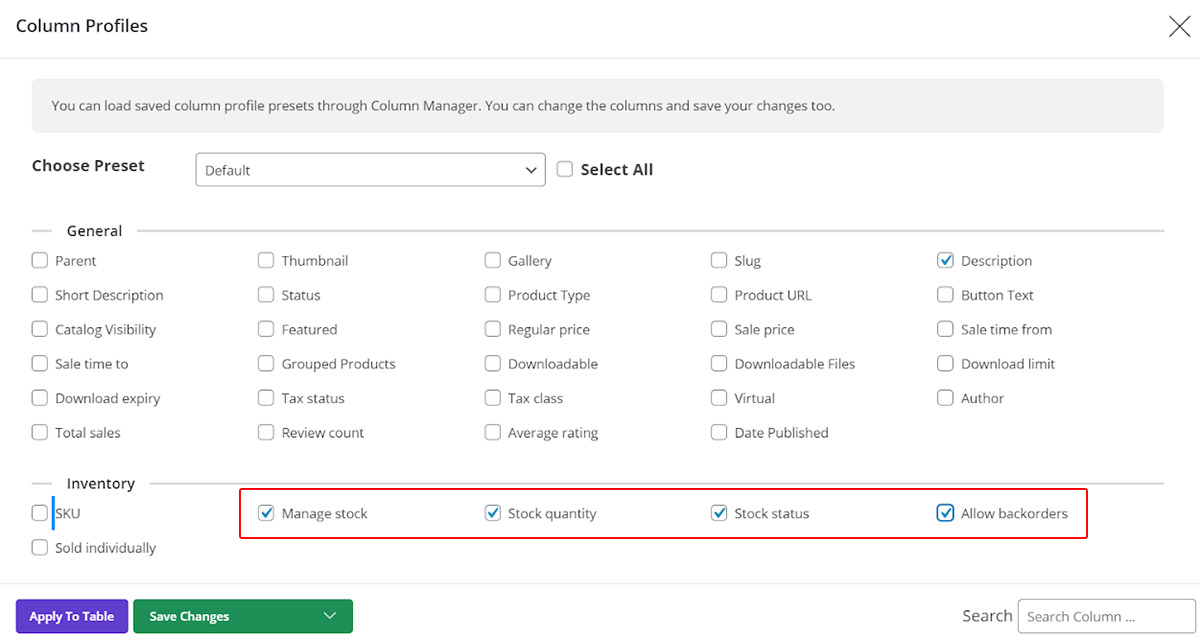This screenshot has width=1200, height=641.
Task: Focus the Search Column input field
Action: [1106, 616]
